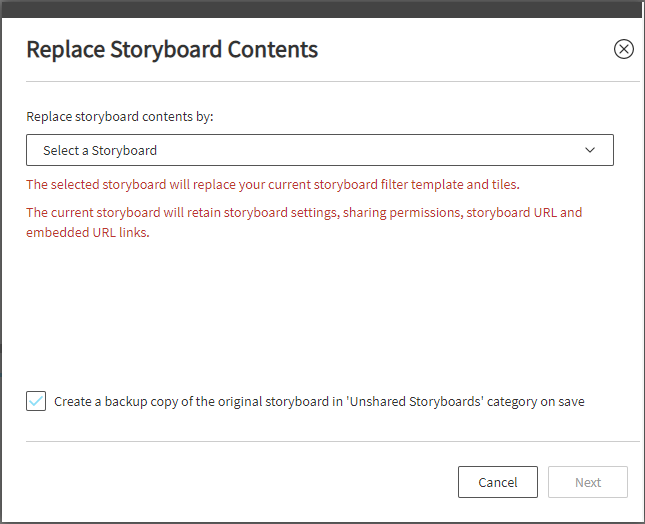
Task: Toggle the backup copy checkbox
Action: pos(36,401)
